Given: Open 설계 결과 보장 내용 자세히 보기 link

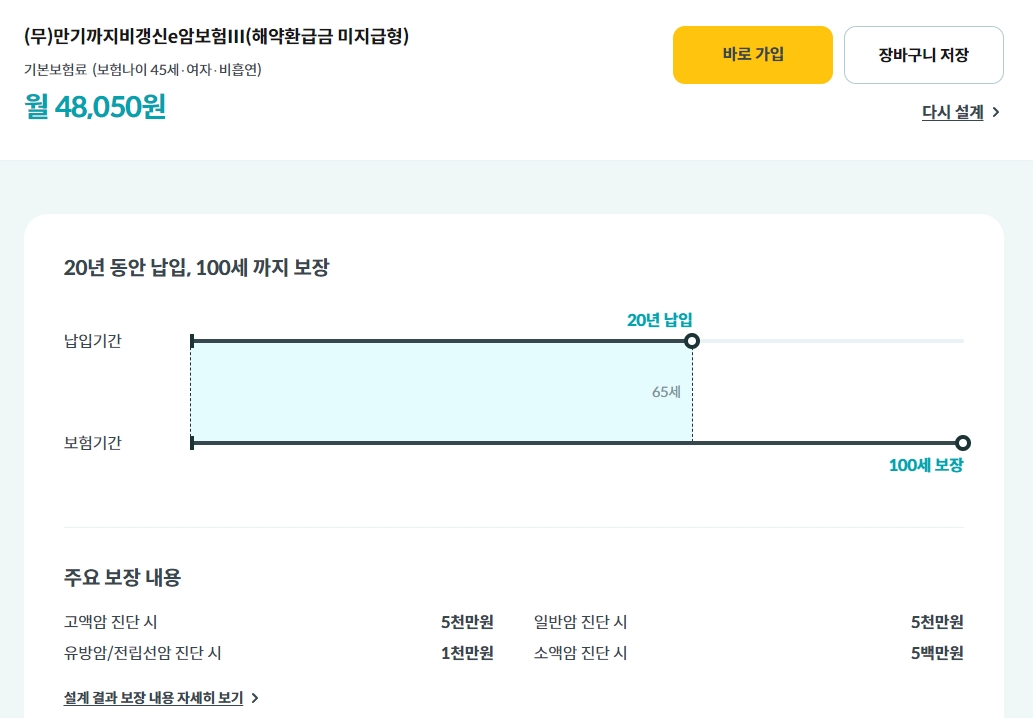Looking at the screenshot, I should 153,698.
